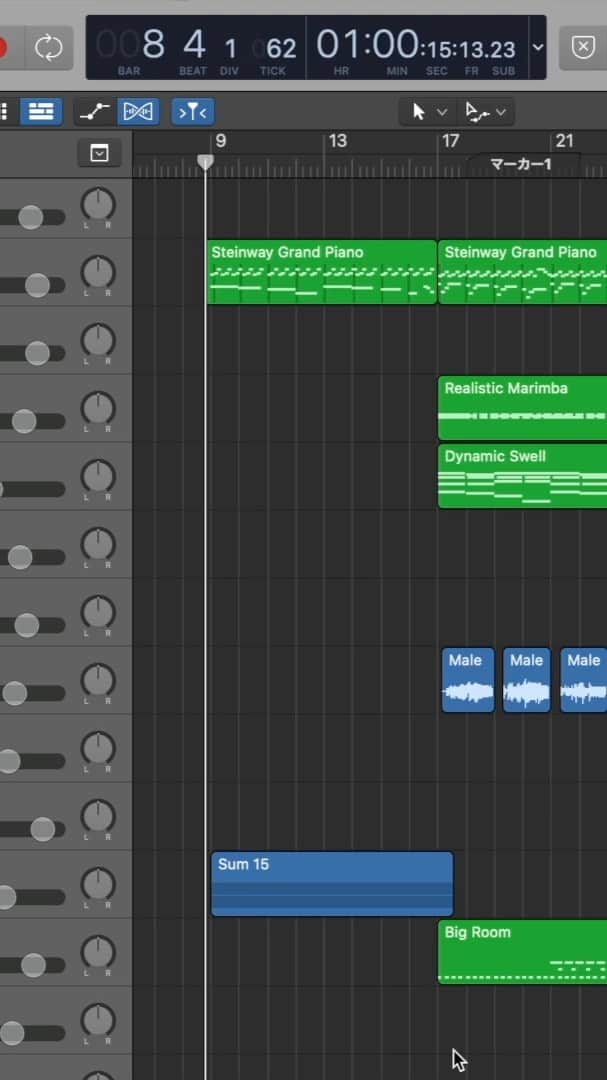This screenshot has width=607, height=1080.
Task: Click the pan knob on the Dynamic Swell track
Action: 98,477
